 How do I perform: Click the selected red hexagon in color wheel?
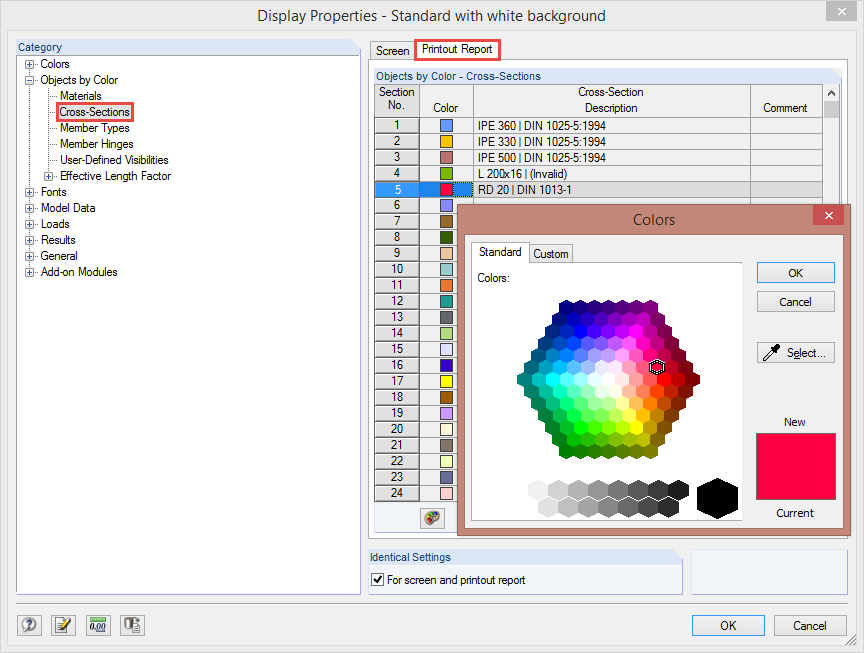coord(657,367)
